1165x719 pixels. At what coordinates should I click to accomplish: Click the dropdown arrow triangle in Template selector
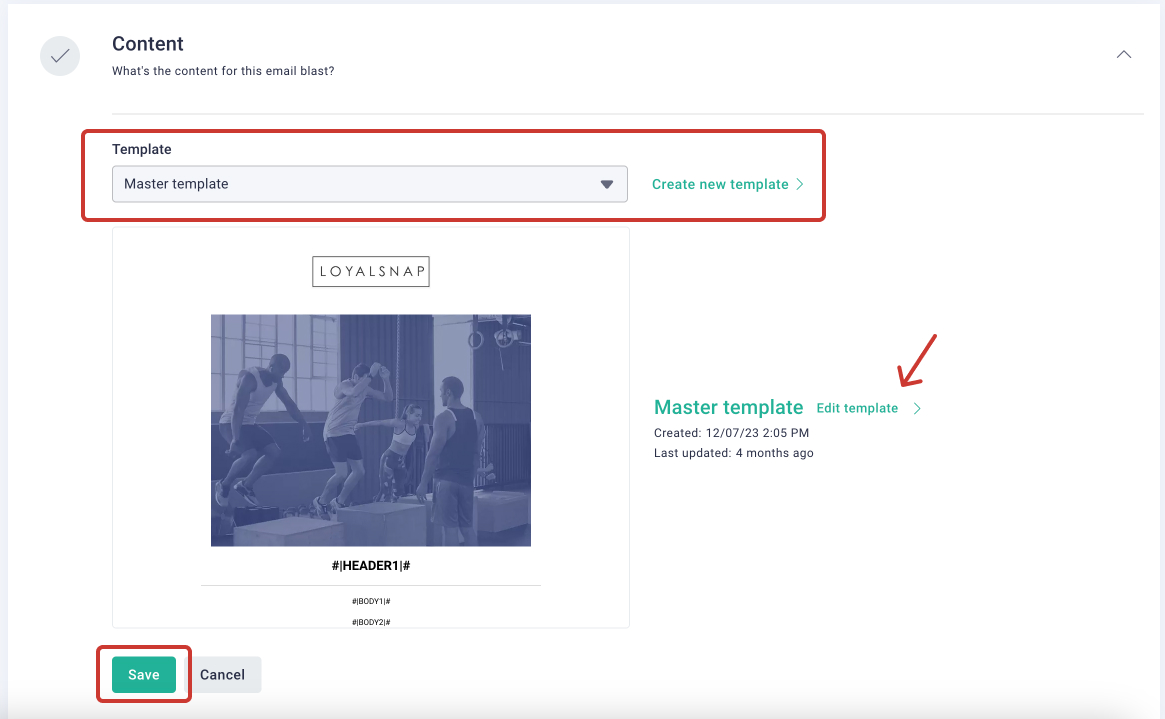coord(606,184)
